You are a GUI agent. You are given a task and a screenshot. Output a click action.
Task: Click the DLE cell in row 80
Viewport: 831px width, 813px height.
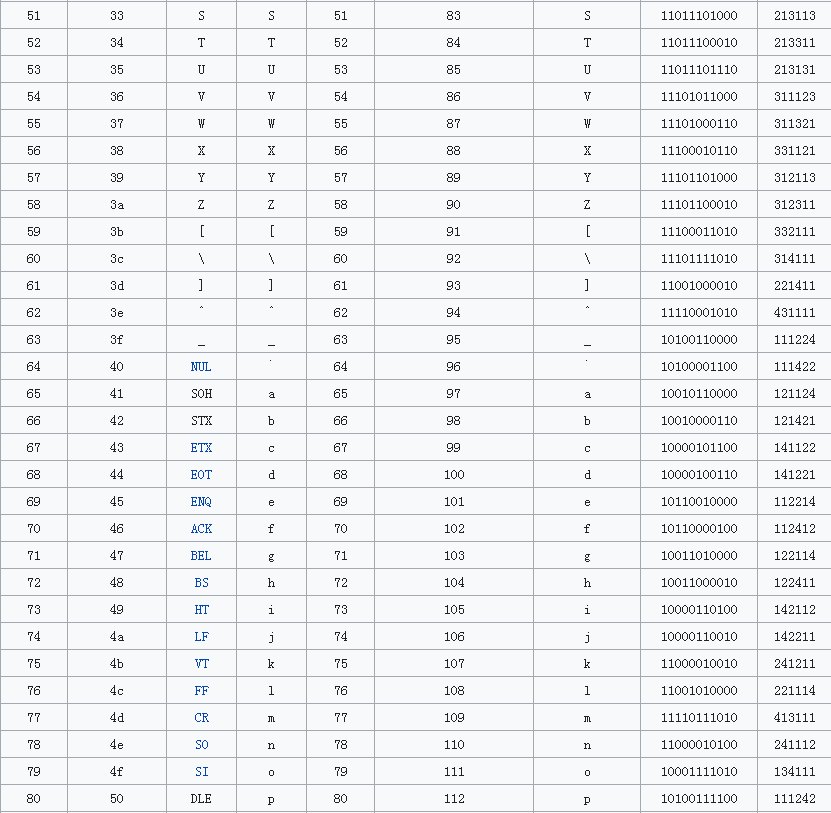201,799
